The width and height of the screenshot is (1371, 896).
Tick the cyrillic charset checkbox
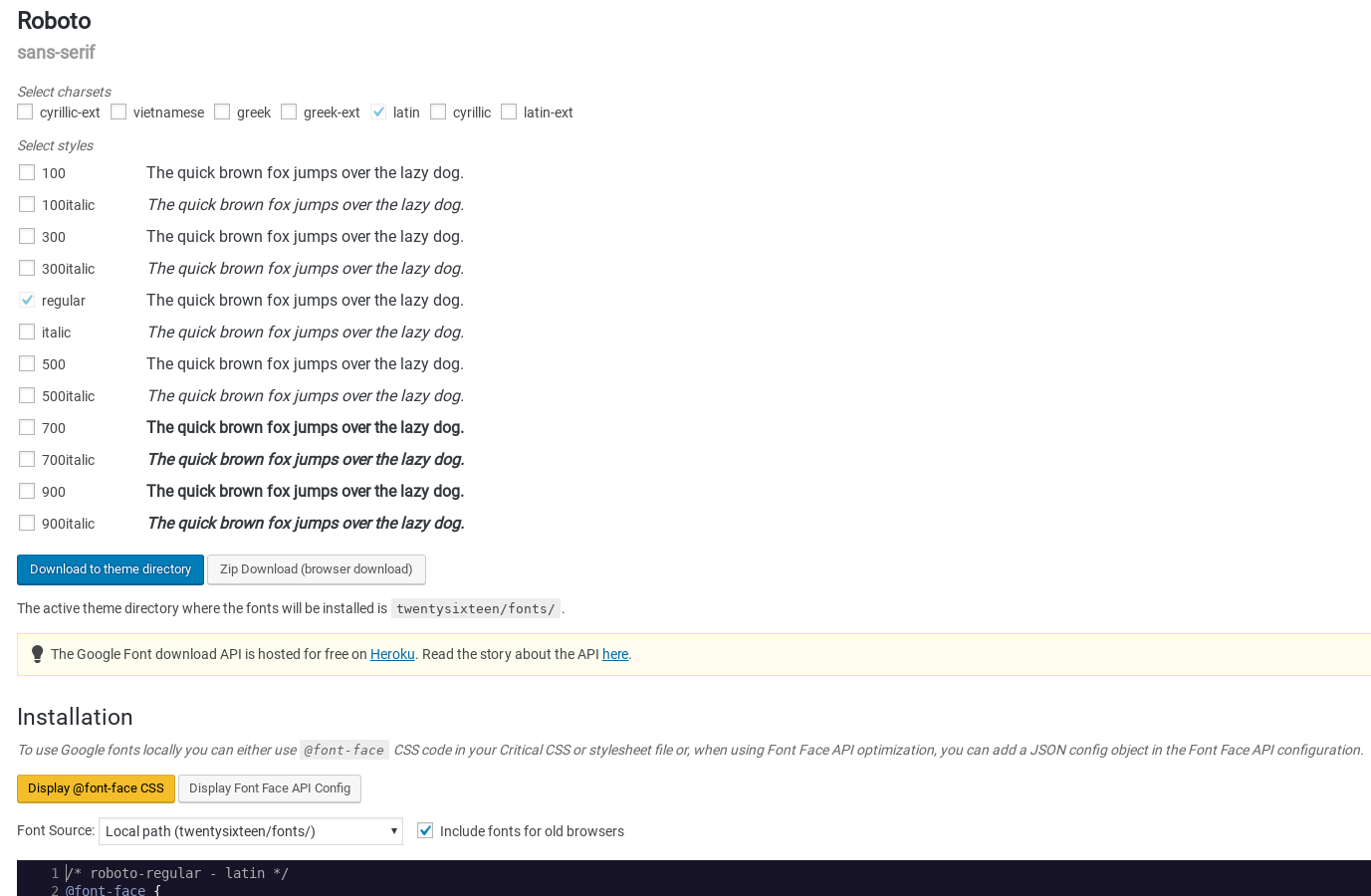[x=438, y=112]
